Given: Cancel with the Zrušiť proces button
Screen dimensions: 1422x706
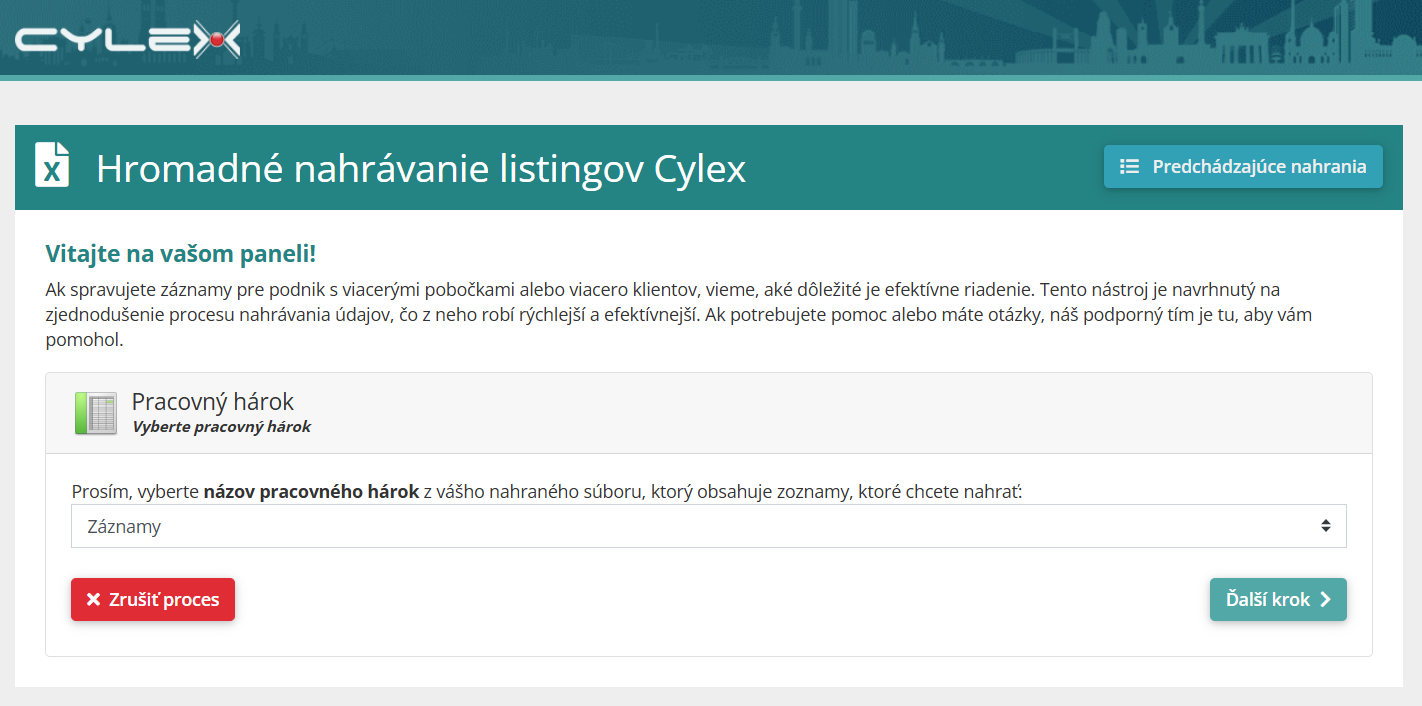Looking at the screenshot, I should click(x=153, y=600).
